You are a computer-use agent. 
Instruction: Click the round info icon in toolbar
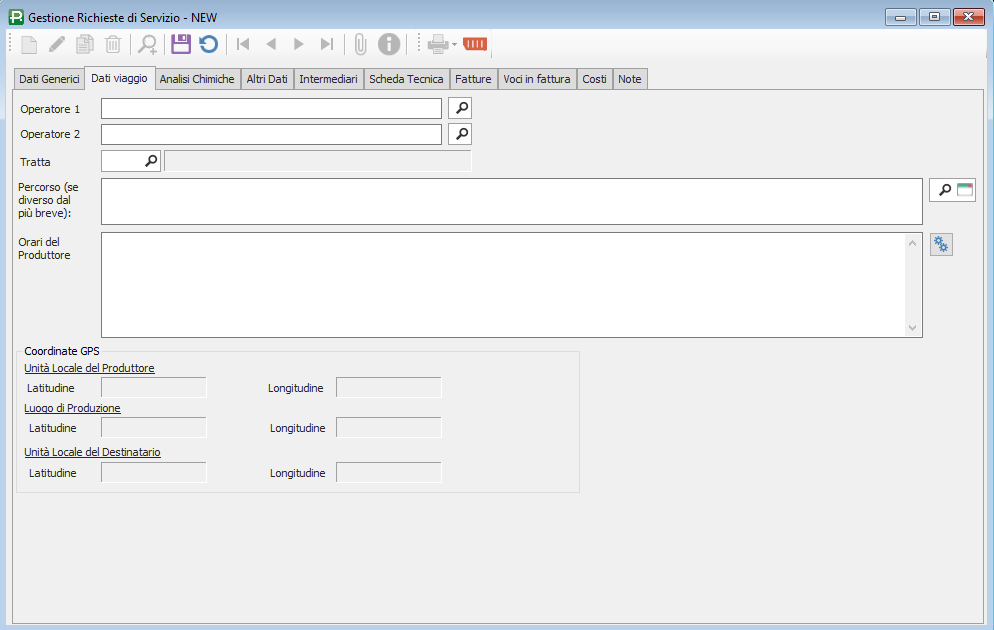[389, 44]
